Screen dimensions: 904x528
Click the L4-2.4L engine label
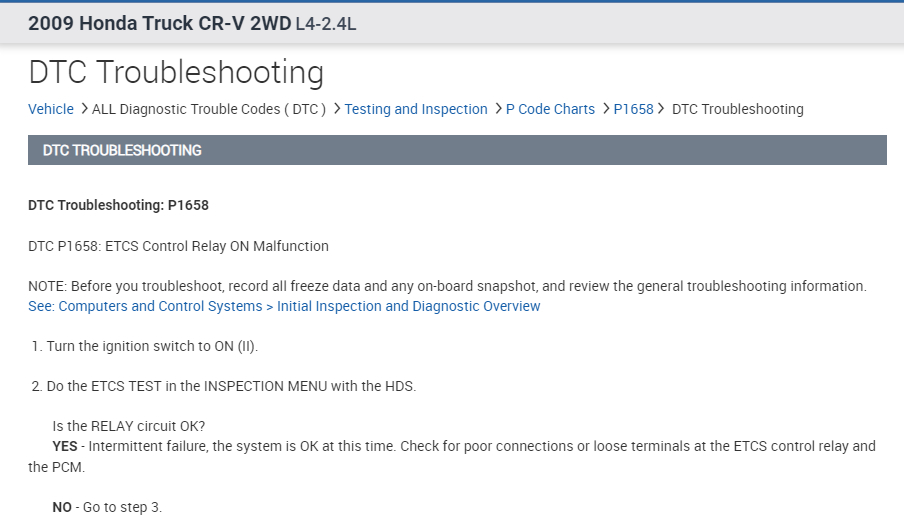click(x=326, y=24)
